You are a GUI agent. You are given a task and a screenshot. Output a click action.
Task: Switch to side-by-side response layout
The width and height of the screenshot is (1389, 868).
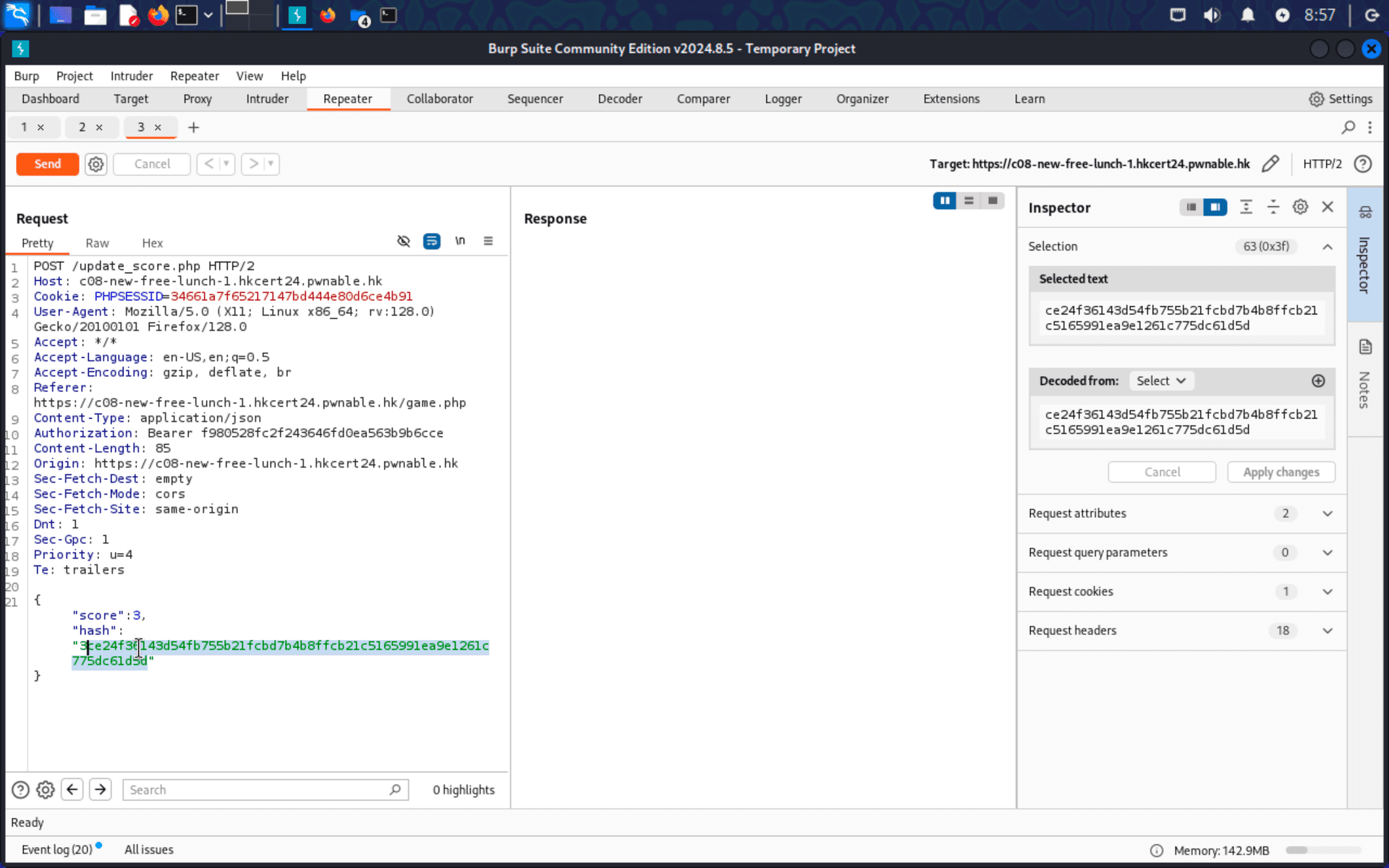point(944,200)
